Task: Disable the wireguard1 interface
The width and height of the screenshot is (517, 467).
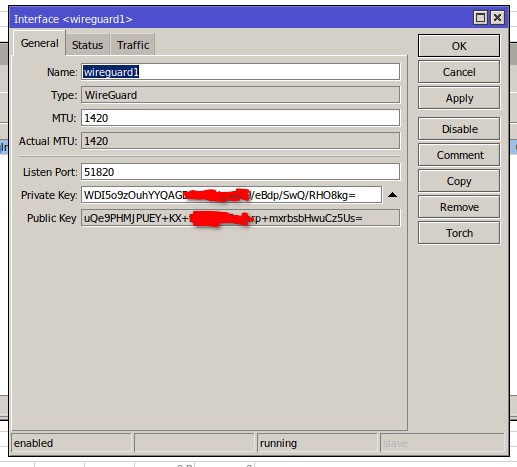Action: pyautogui.click(x=459, y=129)
